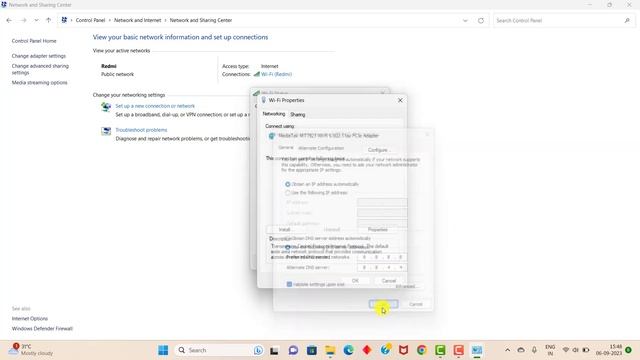This screenshot has height=360, width=640.
Task: Click the microphone tray icon
Action: pyautogui.click(x=534, y=350)
